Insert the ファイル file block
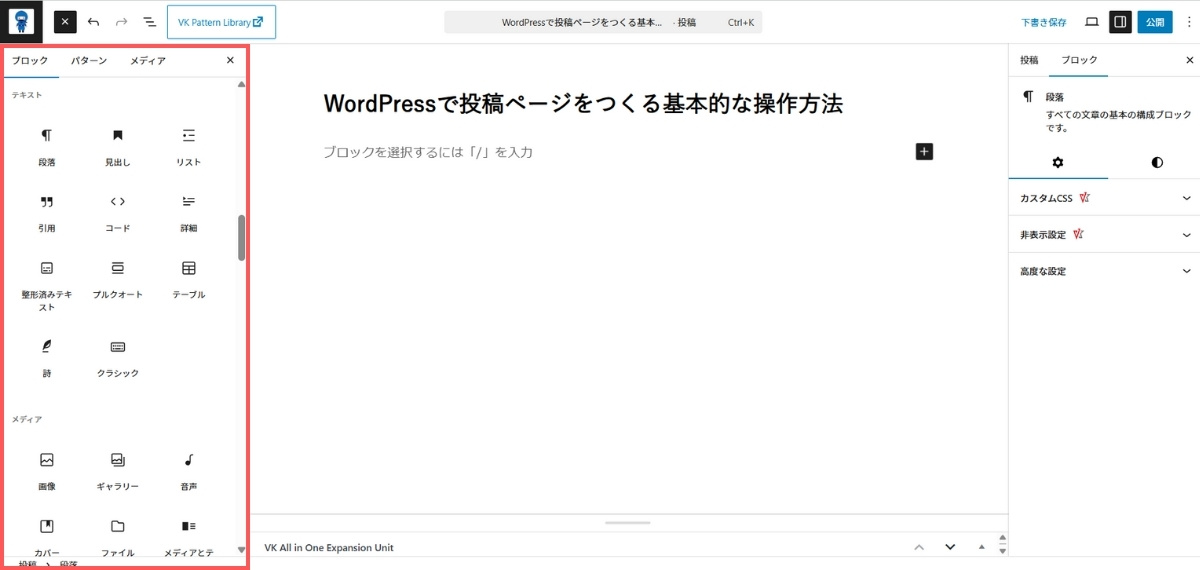Screen dimensions: 1200x570 118,536
